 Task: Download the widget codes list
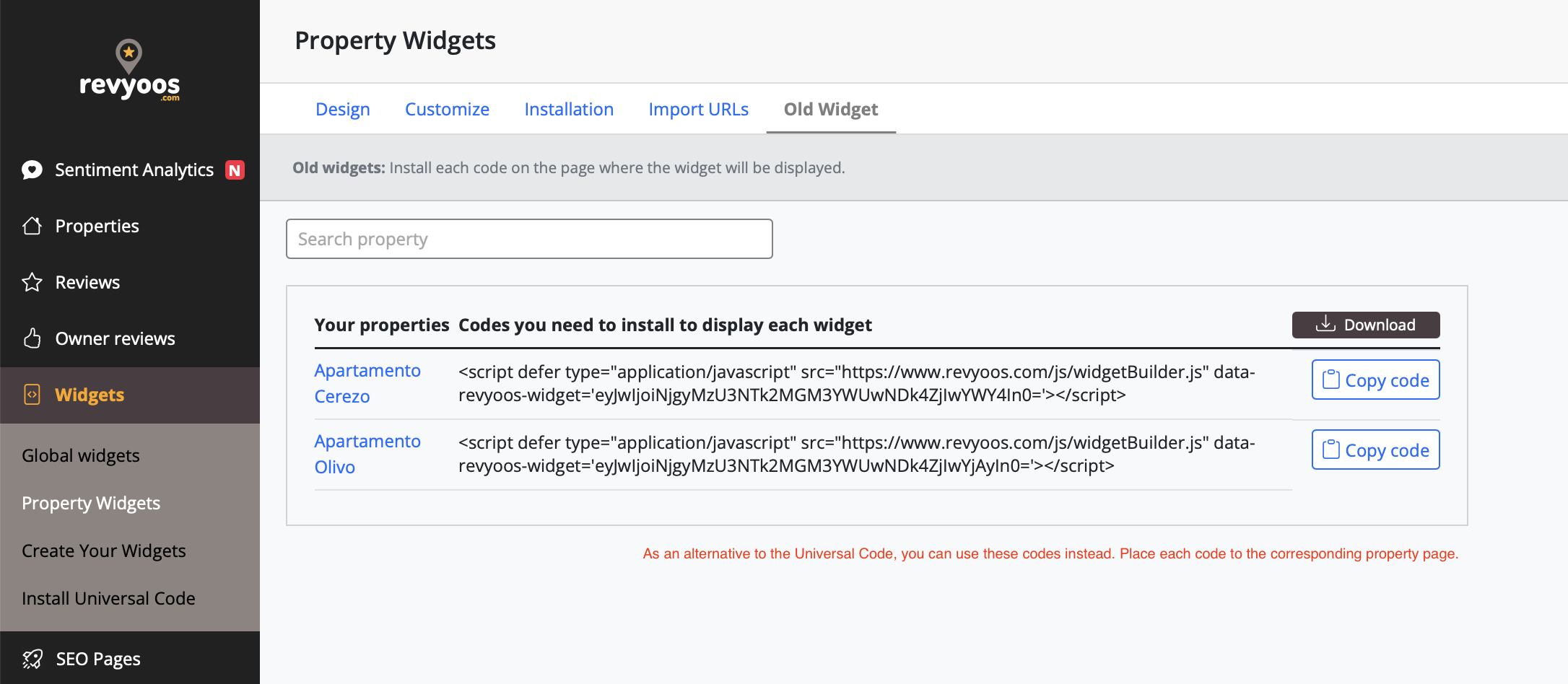tap(1366, 325)
